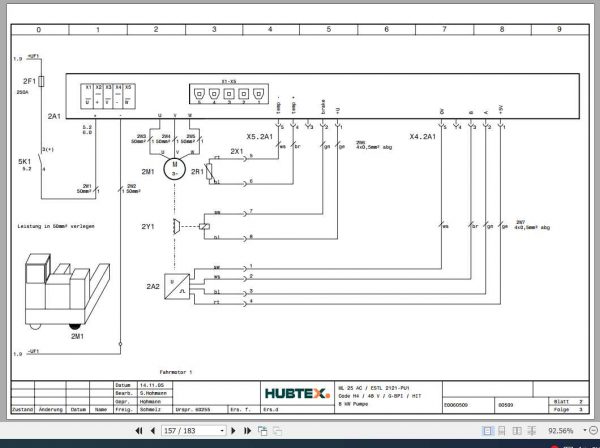The image size is (600, 448).
Task: Click the 2A2 encoder symbol box
Action: (177, 286)
